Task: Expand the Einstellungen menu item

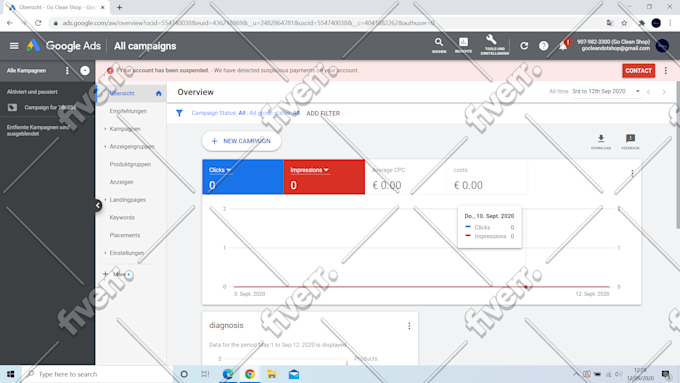Action: point(127,253)
